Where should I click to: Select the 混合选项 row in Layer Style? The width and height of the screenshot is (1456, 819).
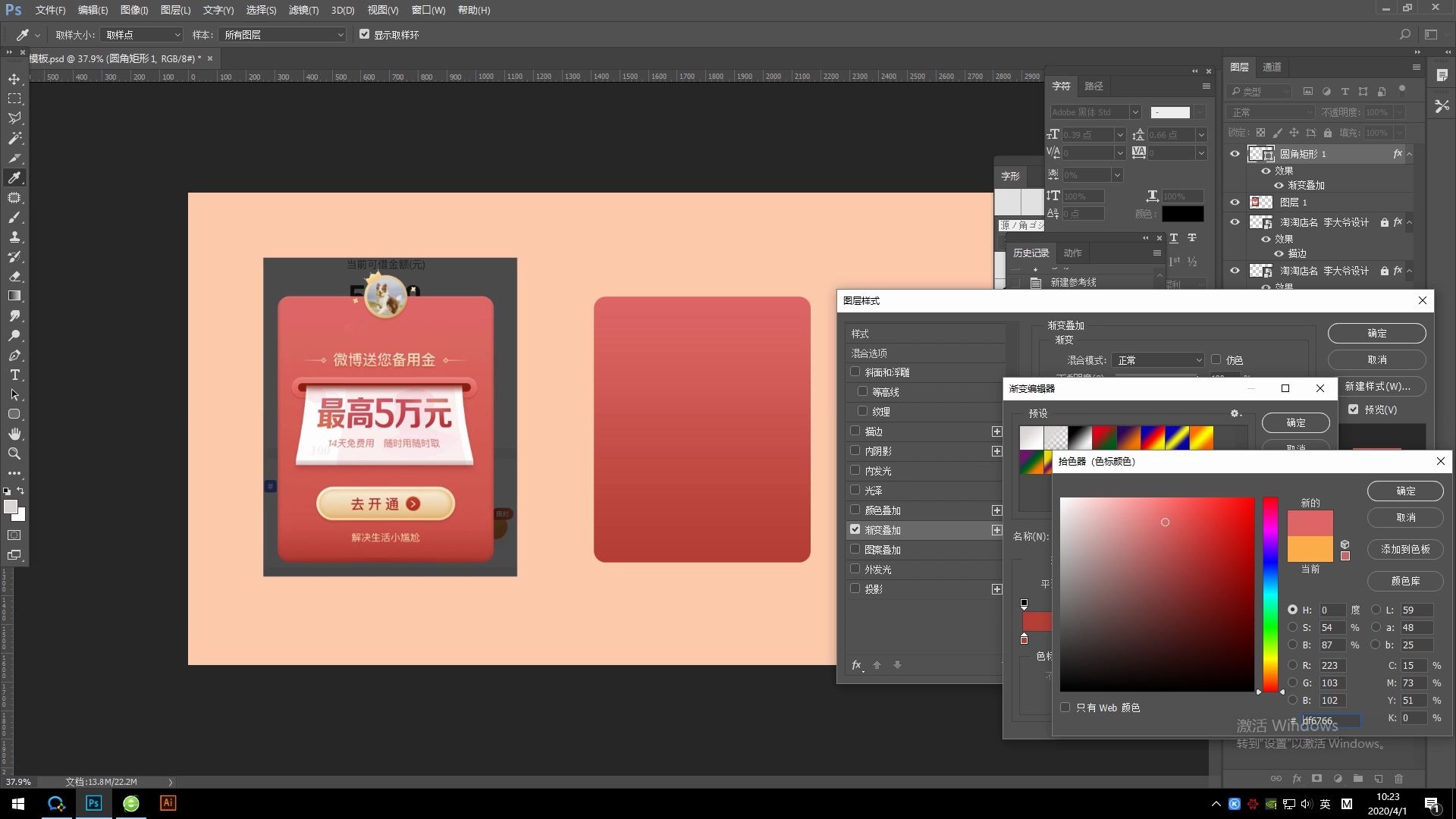(925, 353)
